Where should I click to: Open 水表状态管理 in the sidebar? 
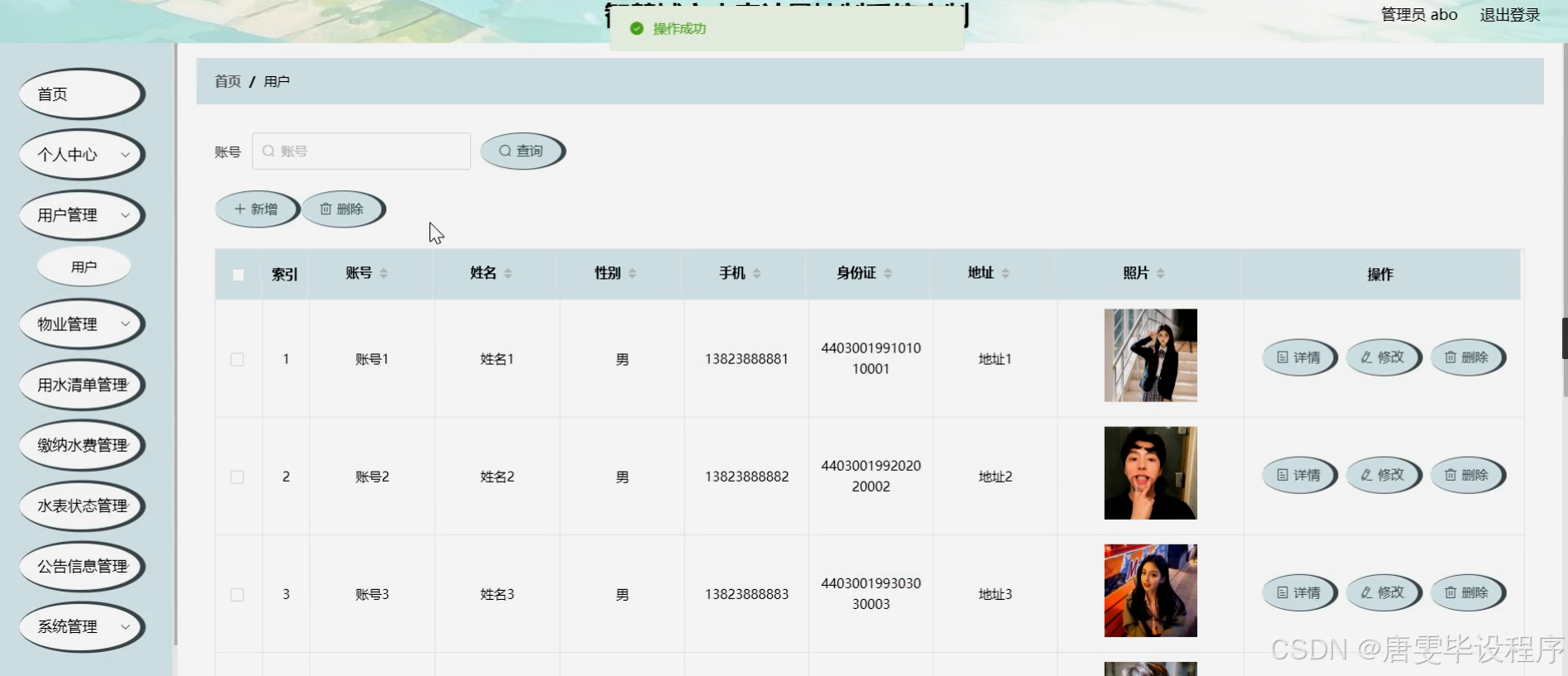tap(81, 506)
